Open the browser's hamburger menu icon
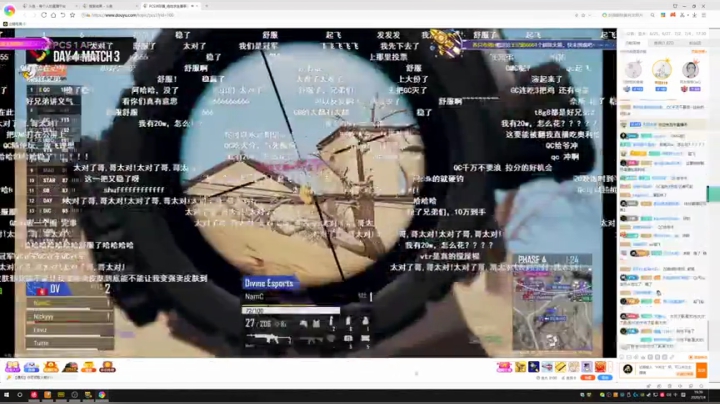 (703, 15)
